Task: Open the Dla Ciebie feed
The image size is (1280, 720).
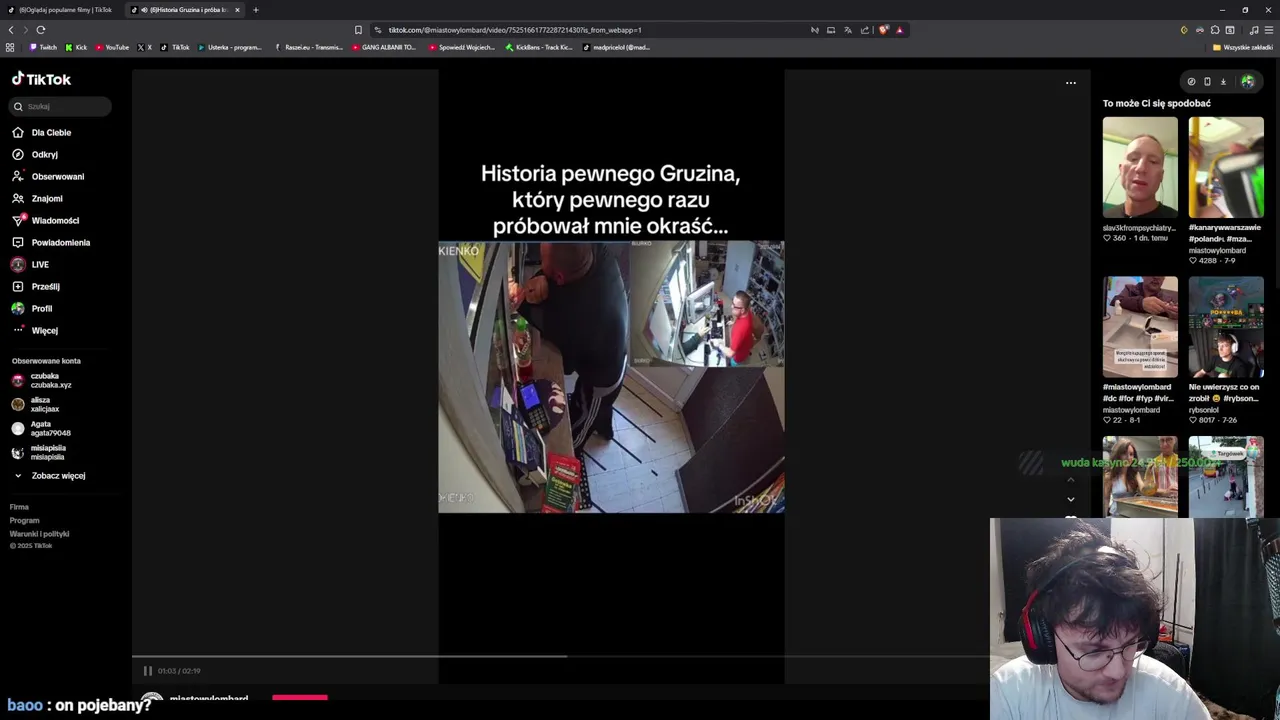Action: coord(51,132)
